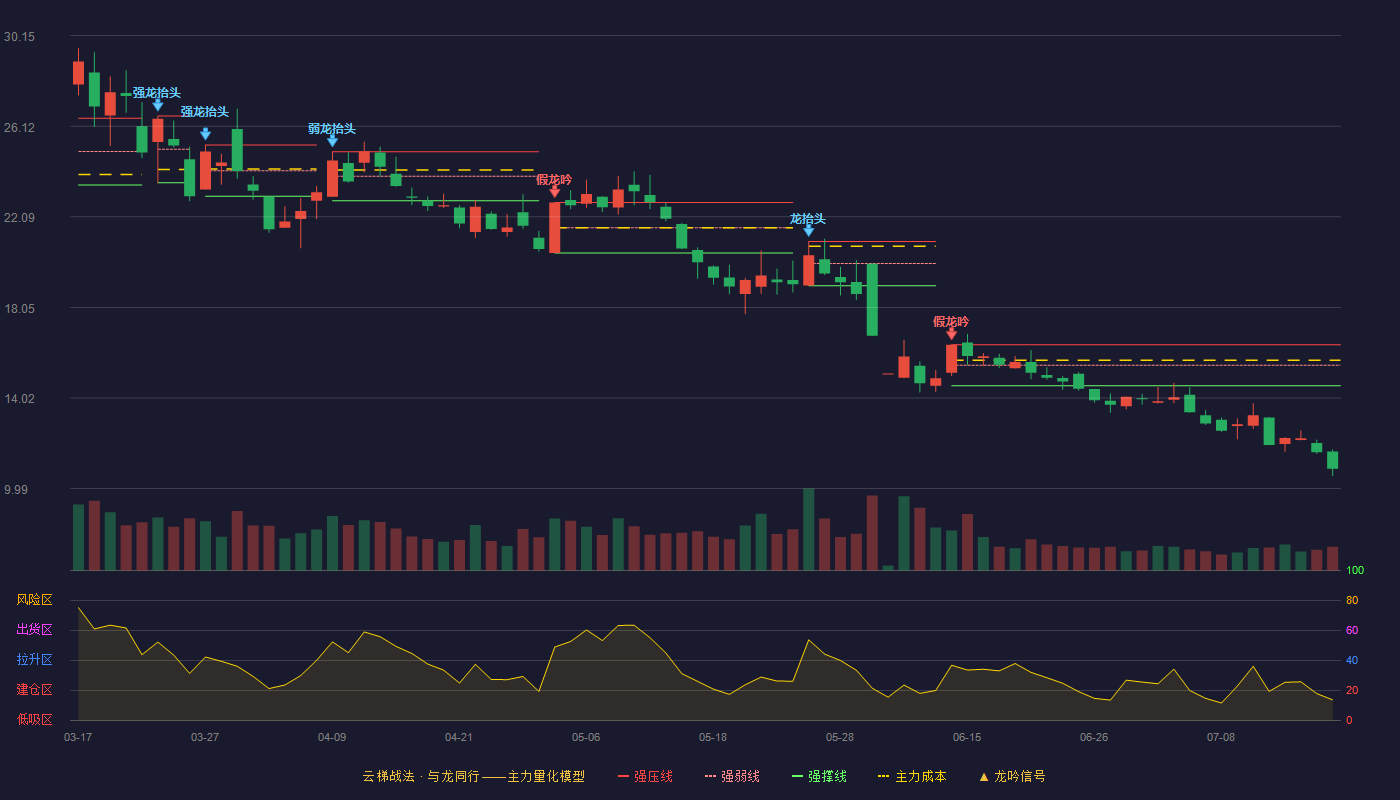The image size is (1400, 800).
Task: Click the 06-15 date axis label
Action: click(x=967, y=737)
